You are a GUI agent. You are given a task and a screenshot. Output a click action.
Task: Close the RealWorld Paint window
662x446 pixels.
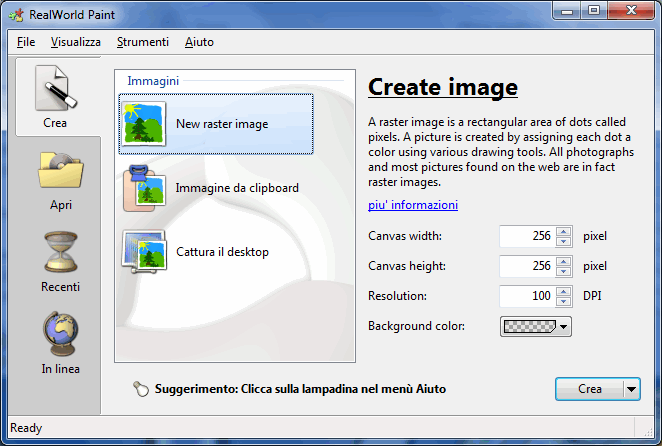click(x=631, y=10)
